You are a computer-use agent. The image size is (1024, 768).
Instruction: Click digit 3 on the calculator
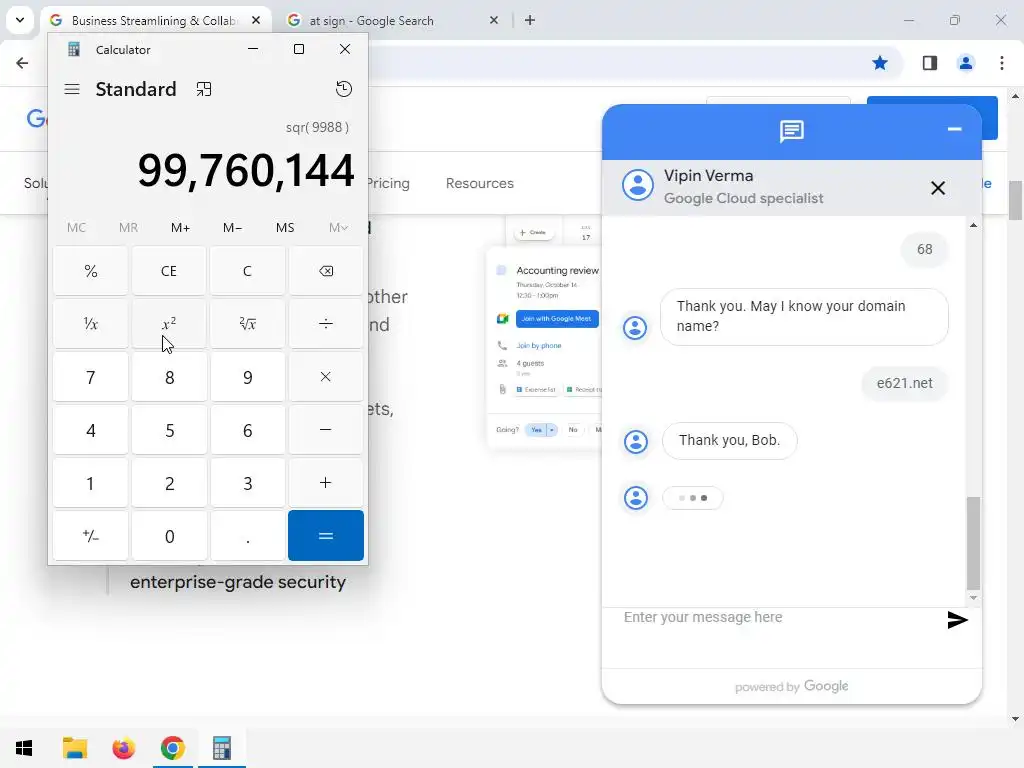(x=248, y=483)
